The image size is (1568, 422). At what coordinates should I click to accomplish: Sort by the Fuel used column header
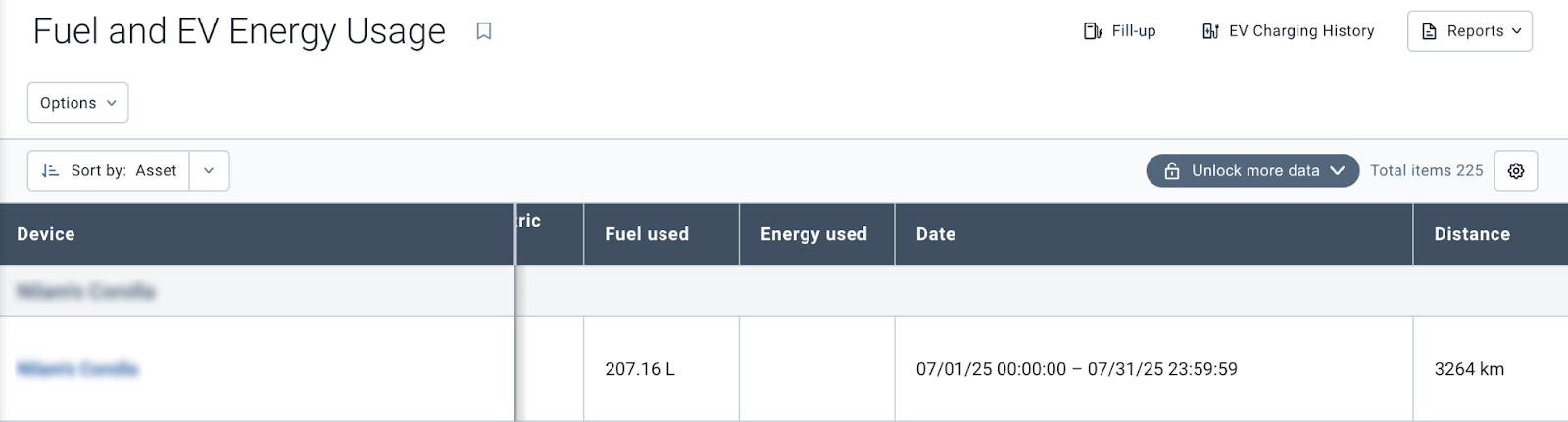pyautogui.click(x=647, y=234)
